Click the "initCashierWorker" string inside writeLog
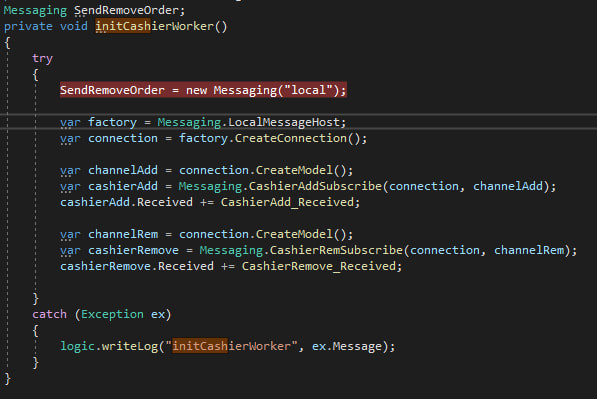Viewport: 597px width, 399px height. point(231,346)
